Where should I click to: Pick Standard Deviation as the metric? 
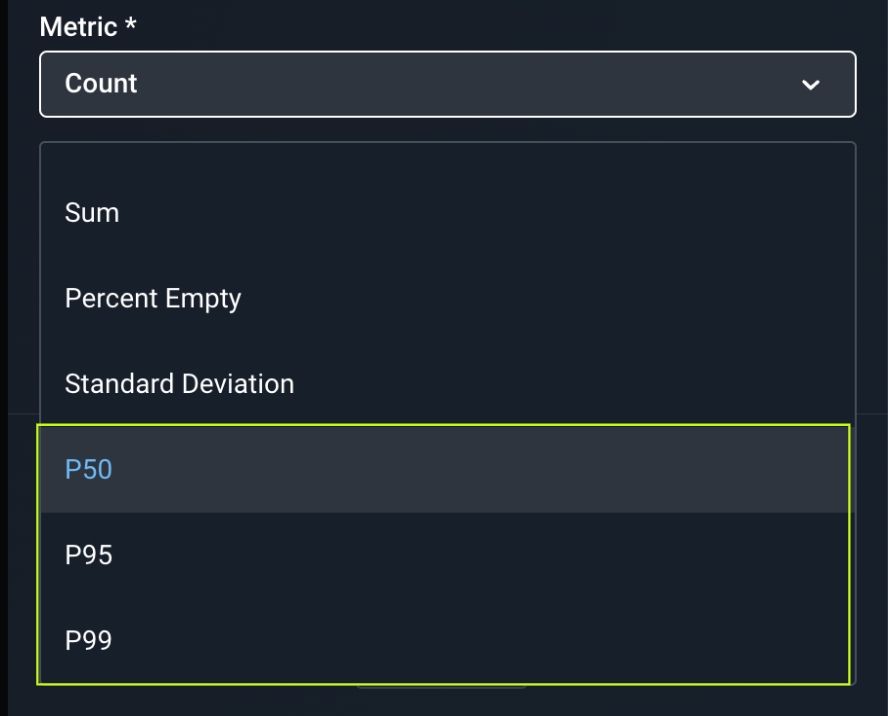(x=179, y=384)
